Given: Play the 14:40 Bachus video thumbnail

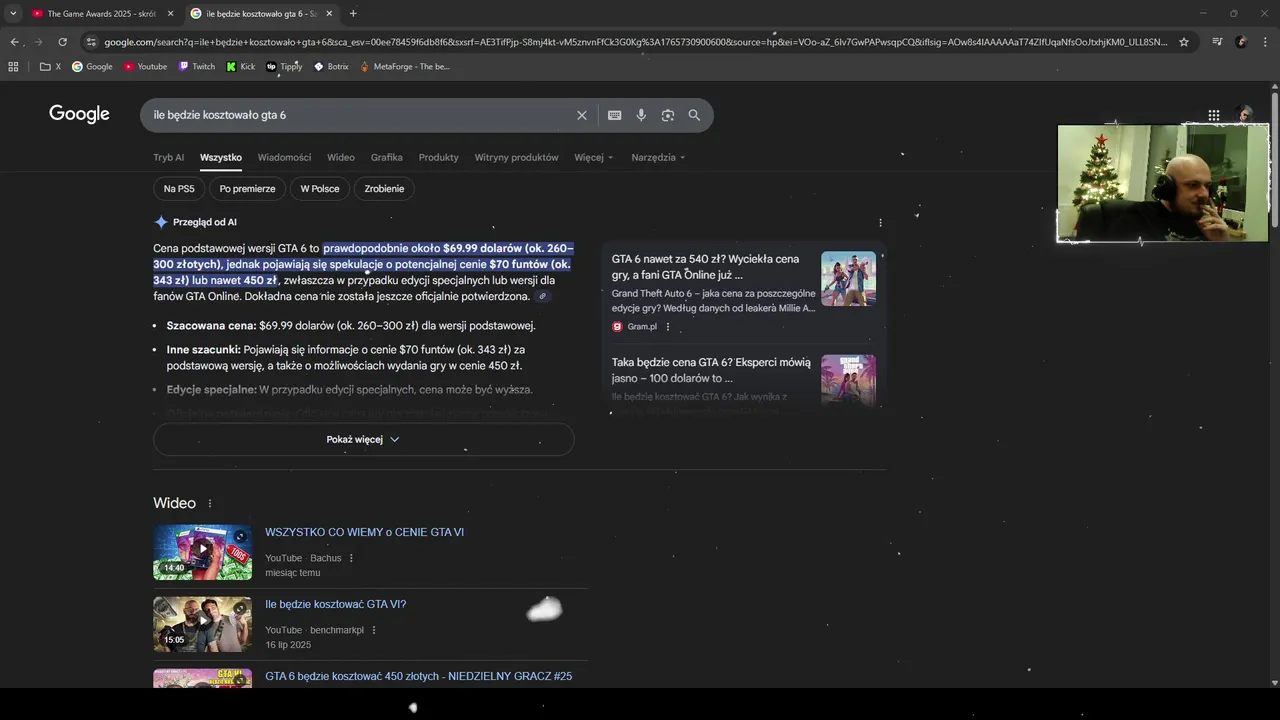Looking at the screenshot, I should pyautogui.click(x=202, y=552).
